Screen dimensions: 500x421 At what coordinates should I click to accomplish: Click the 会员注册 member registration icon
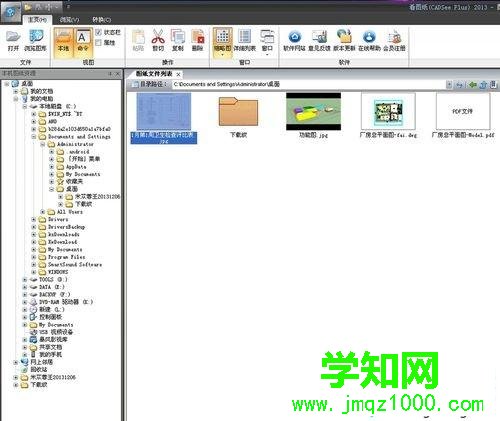(x=394, y=40)
